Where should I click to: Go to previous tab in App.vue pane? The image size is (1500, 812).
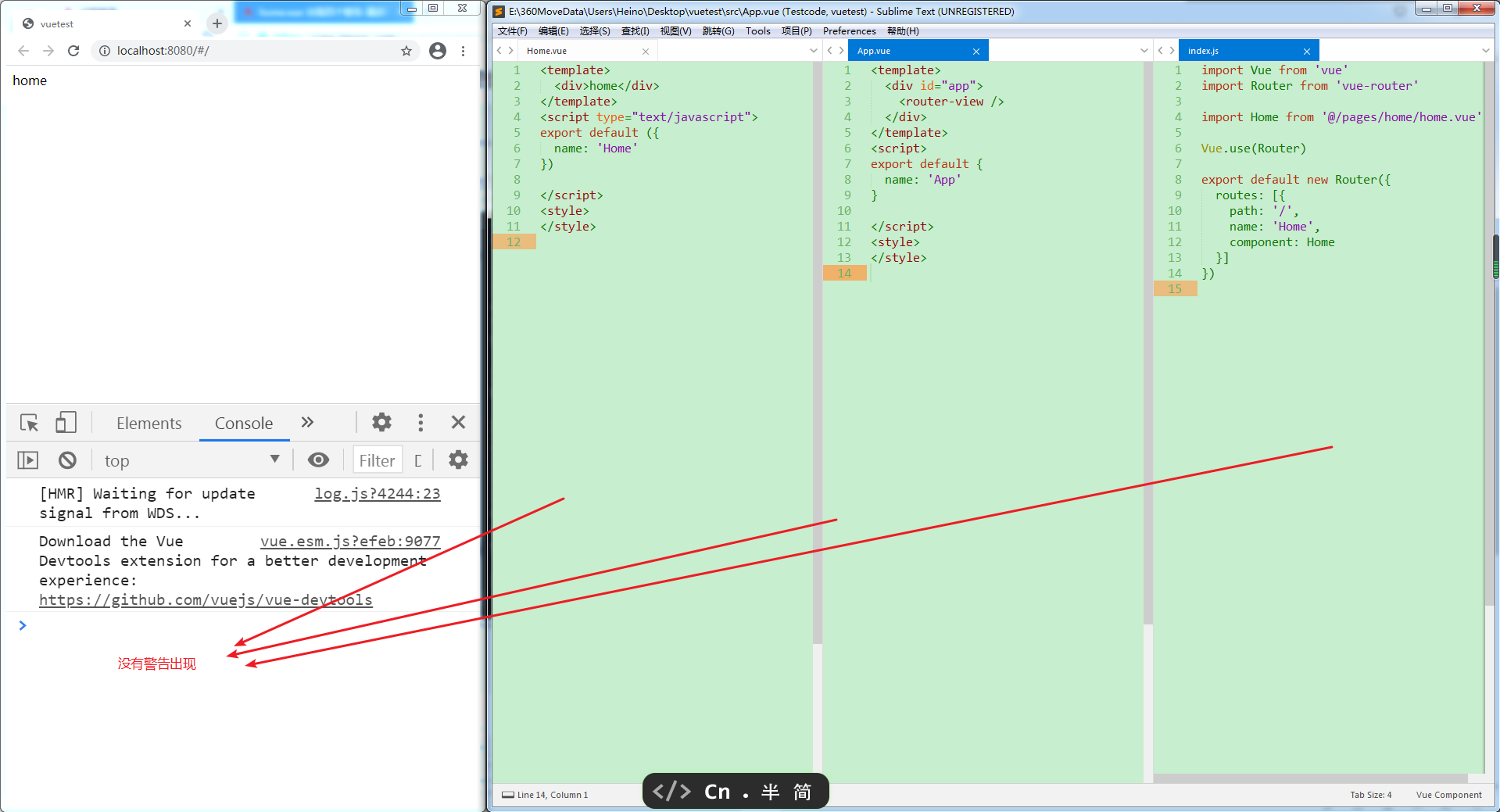(x=830, y=51)
